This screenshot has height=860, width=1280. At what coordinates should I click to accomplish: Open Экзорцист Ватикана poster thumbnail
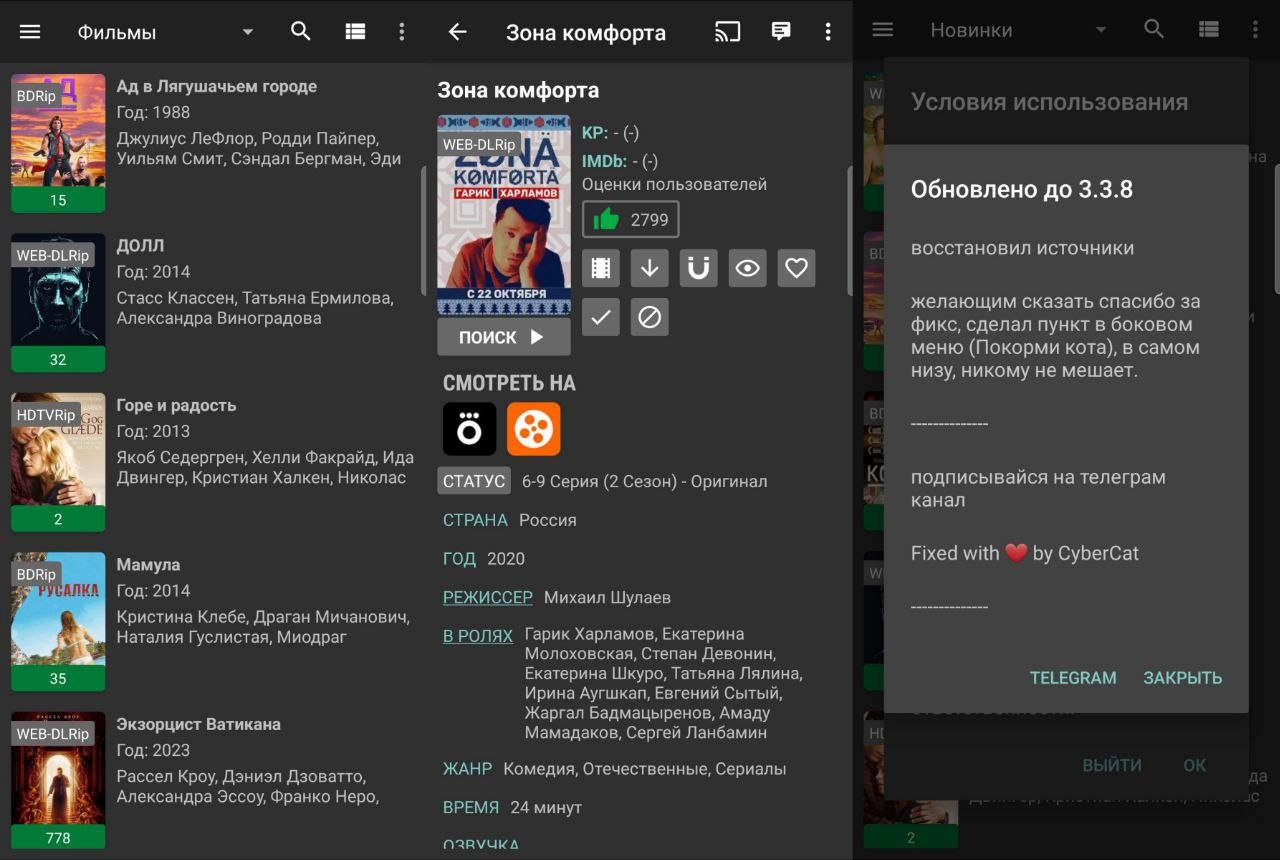pos(58,779)
